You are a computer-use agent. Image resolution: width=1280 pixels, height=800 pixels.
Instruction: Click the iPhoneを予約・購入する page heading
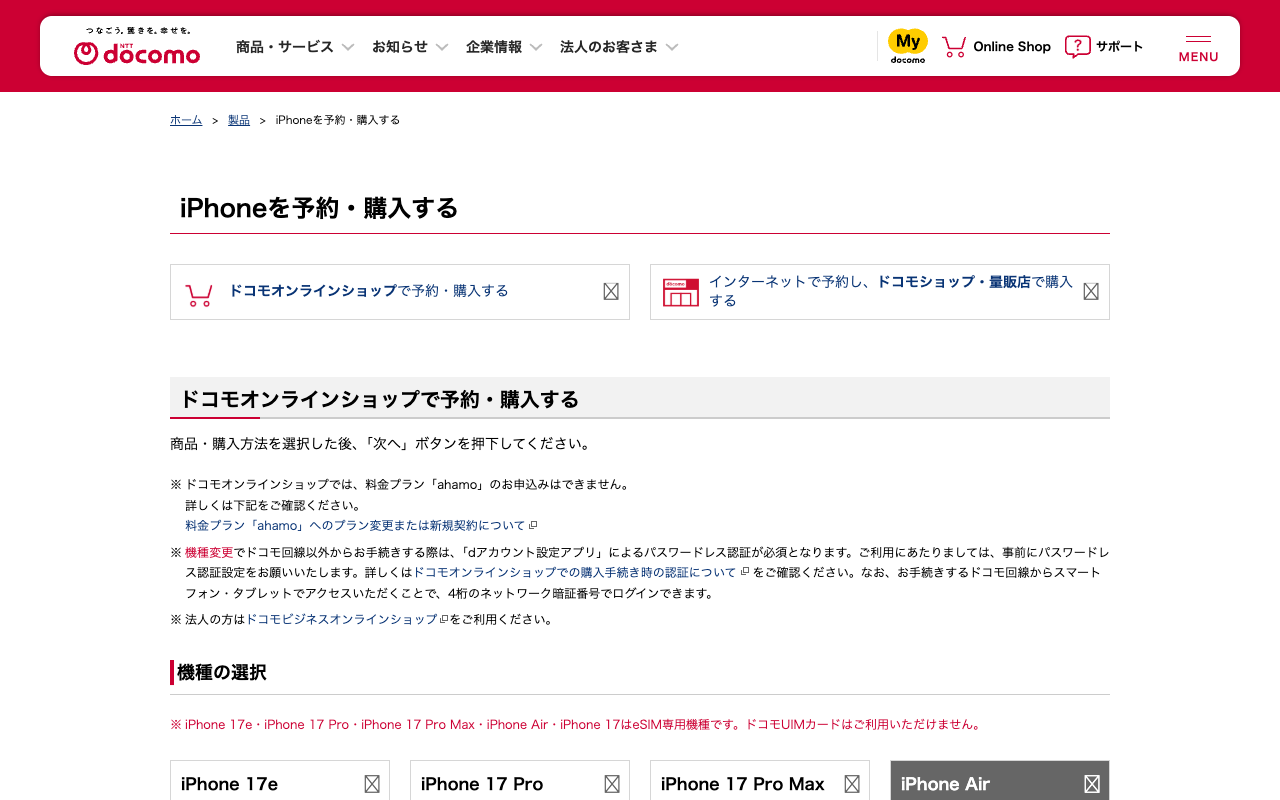tap(319, 208)
